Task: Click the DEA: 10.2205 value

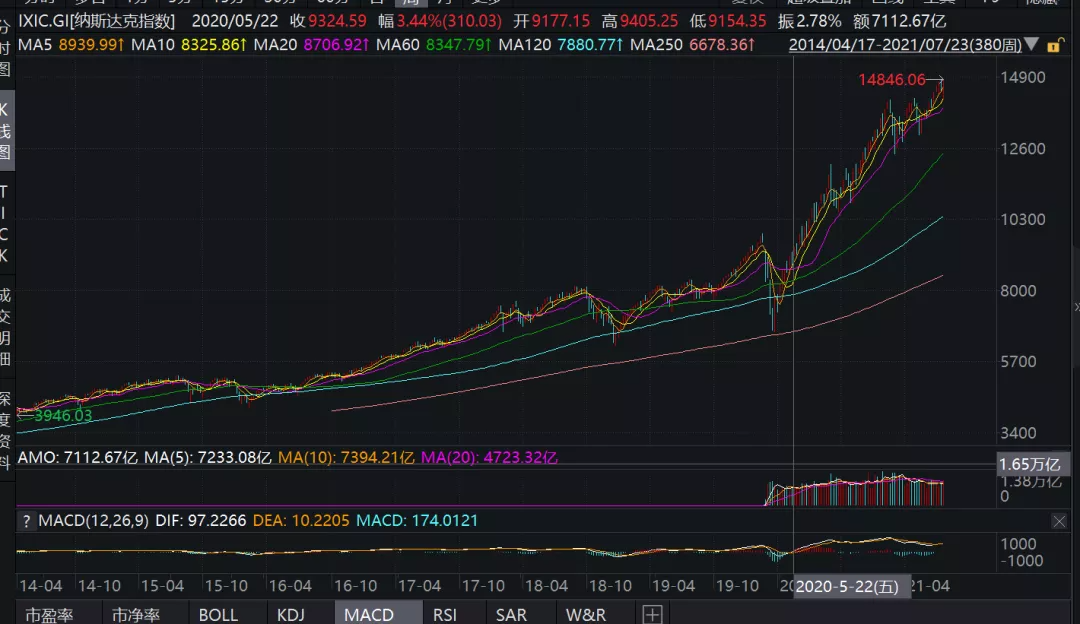Action: point(301,521)
